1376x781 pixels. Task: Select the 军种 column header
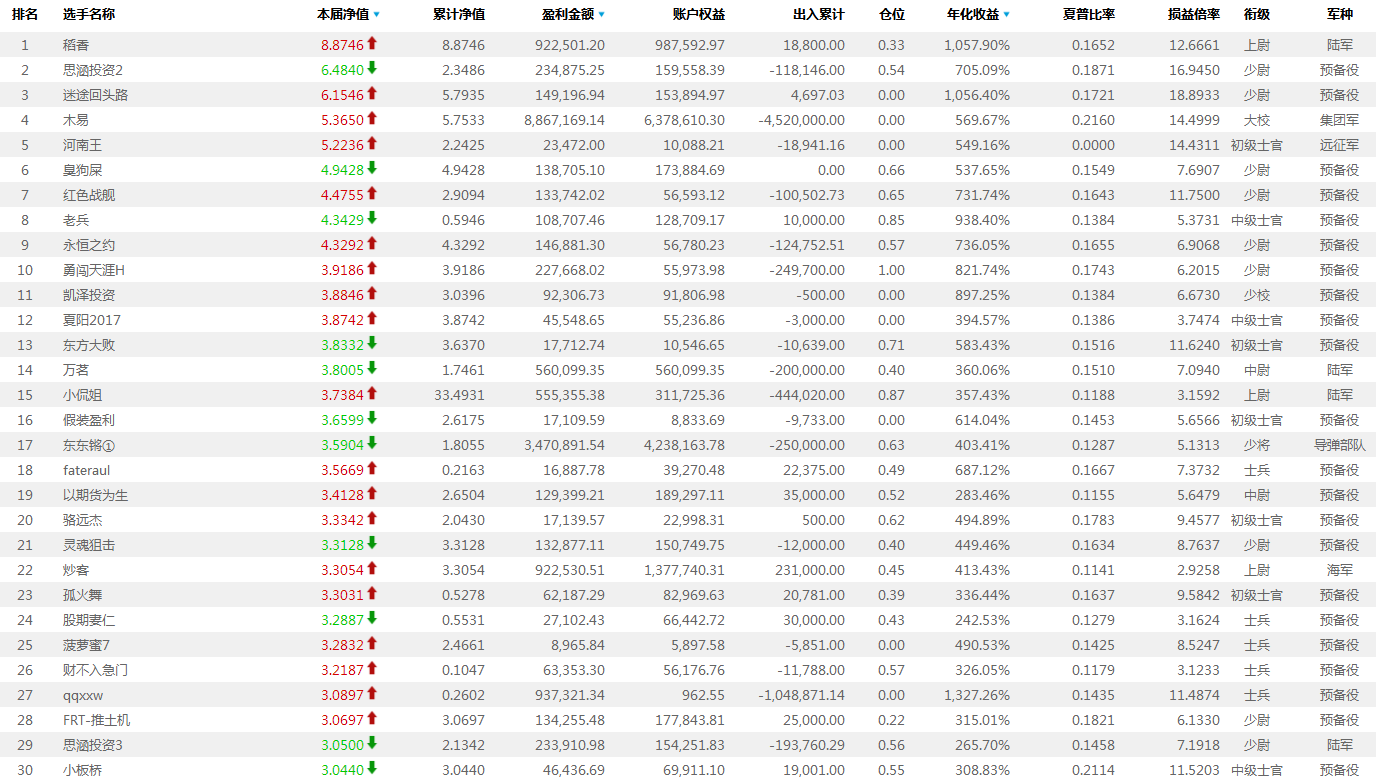[1340, 15]
